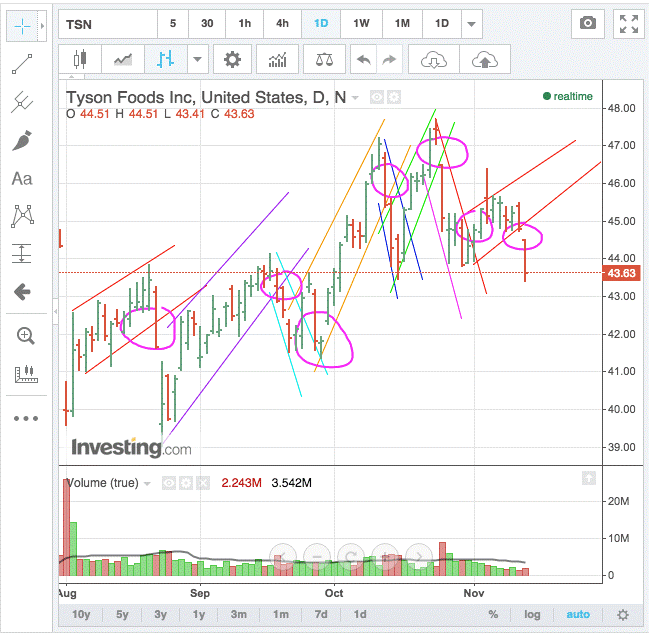
Task: Set range to 3m
Action: click(238, 615)
